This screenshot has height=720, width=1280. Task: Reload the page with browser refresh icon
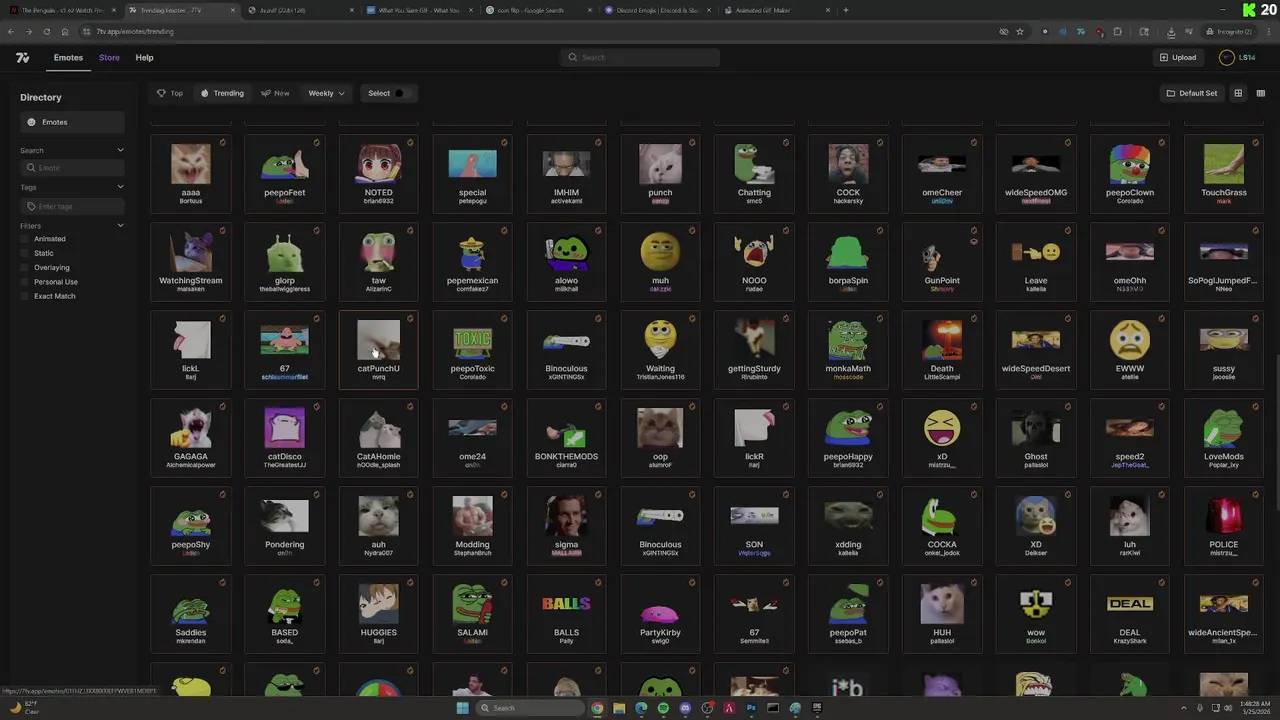46,31
